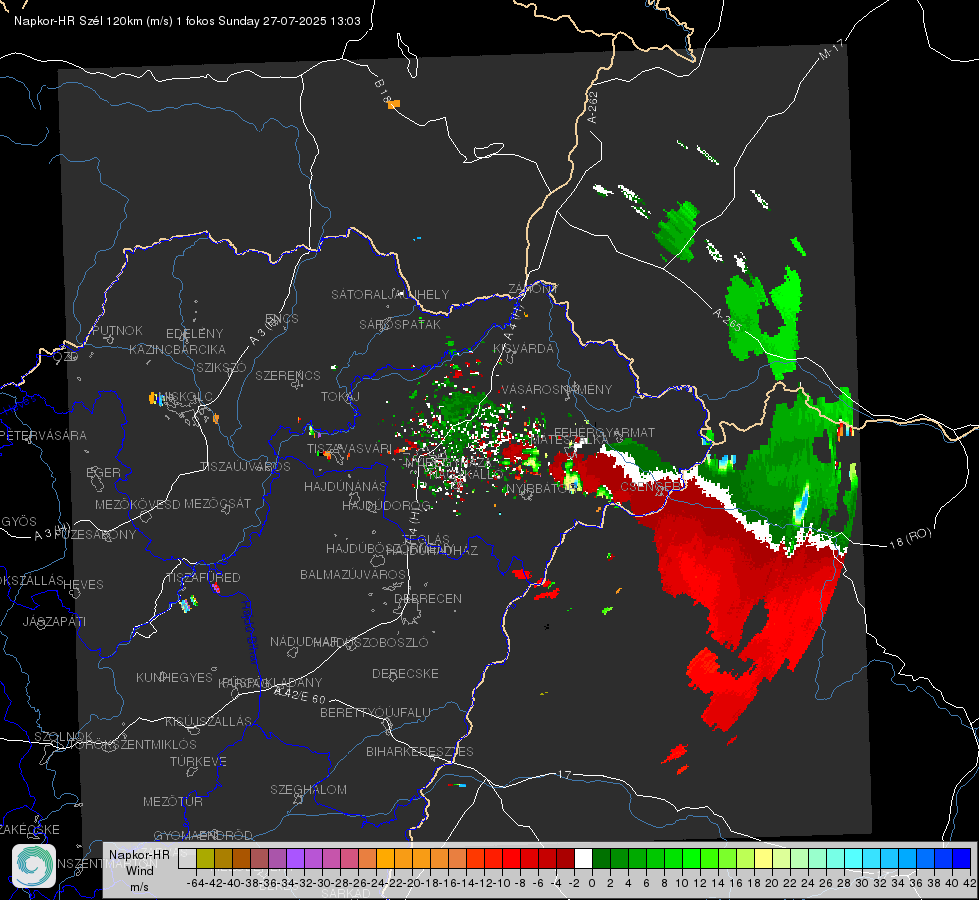Choose the cyan swatch above 28
Viewport: 979px width, 900px height.
click(854, 859)
